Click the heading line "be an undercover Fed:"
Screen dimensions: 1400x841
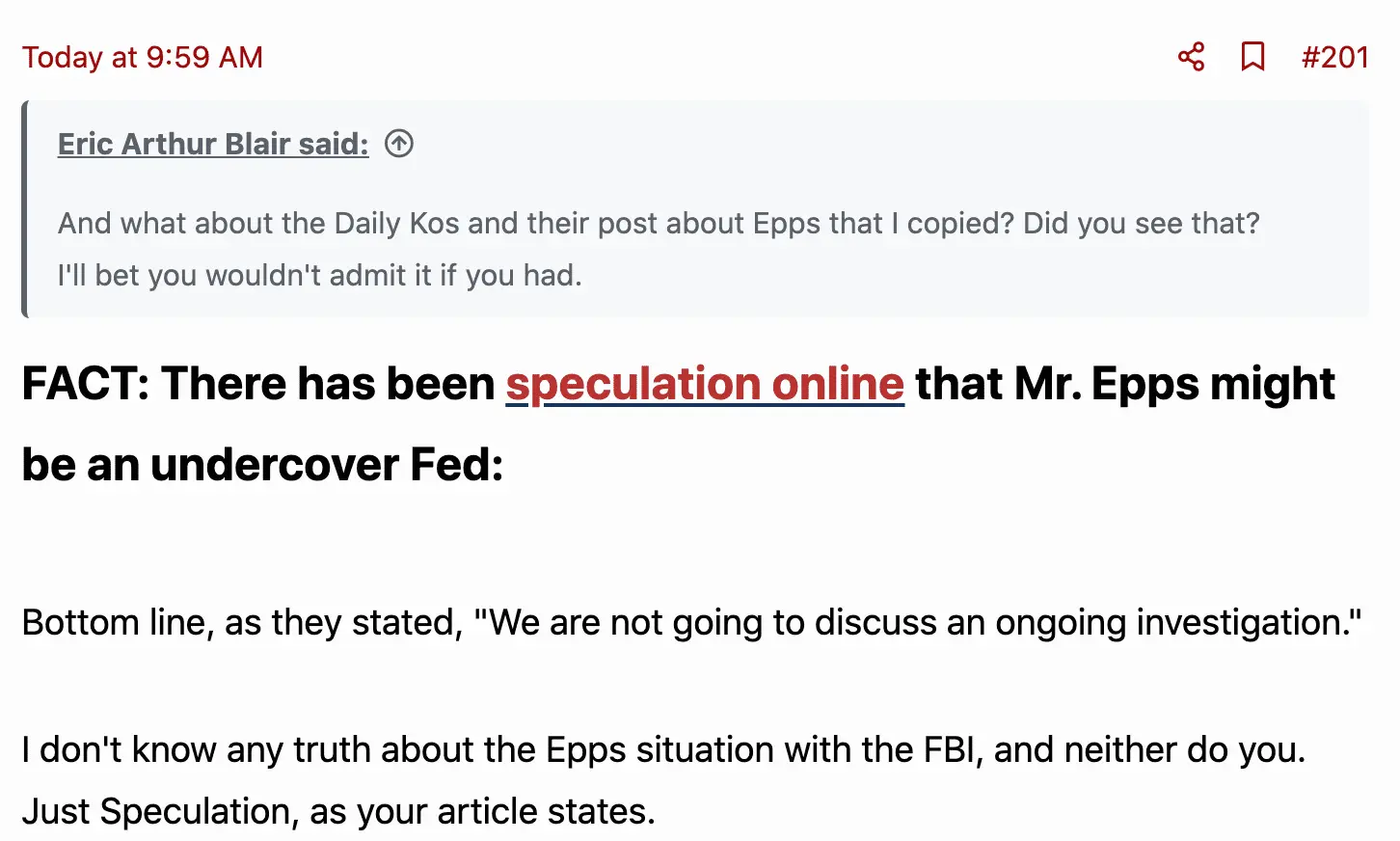262,465
